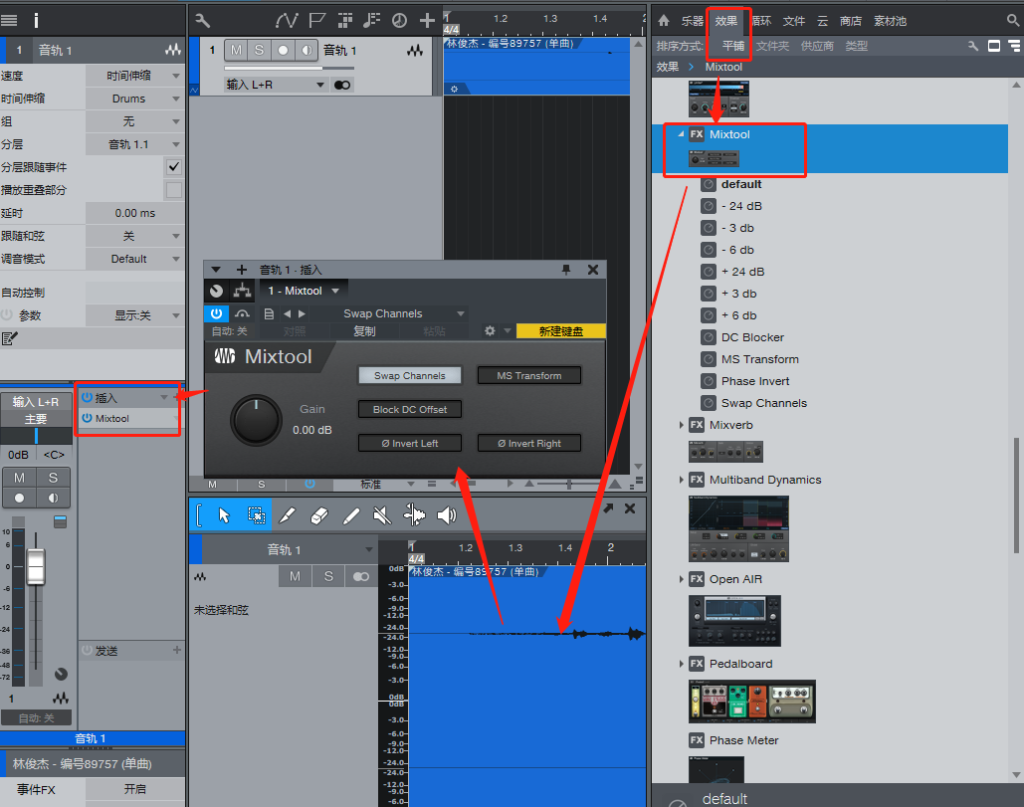Arm record on 音轨 1 track header
Screen dimensions: 1024x807
[283, 50]
